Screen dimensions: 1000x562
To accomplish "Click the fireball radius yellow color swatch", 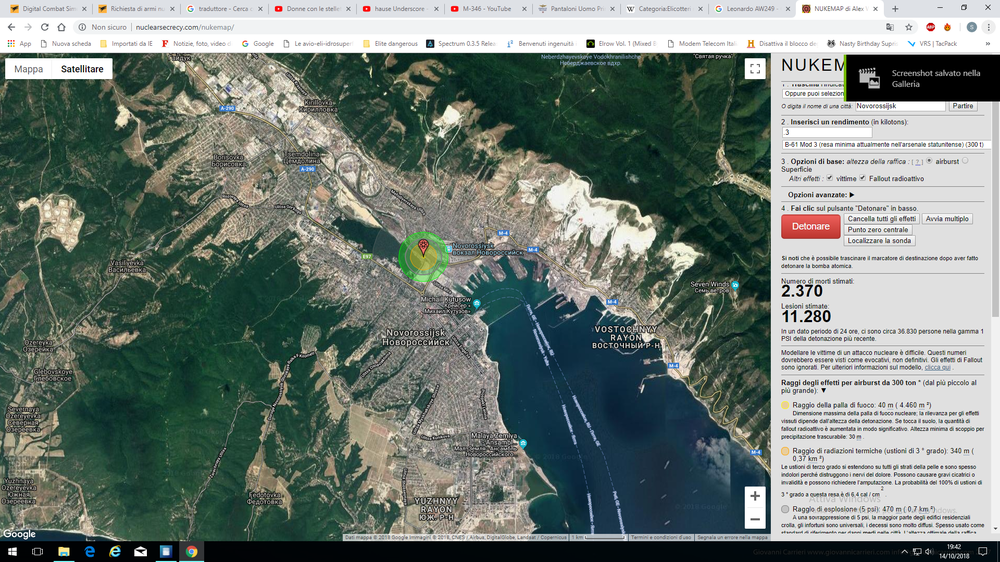I will (x=785, y=405).
